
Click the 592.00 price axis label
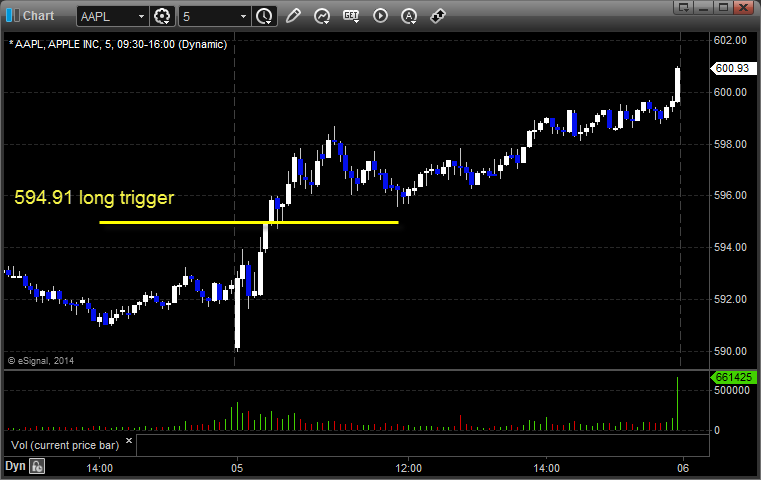tap(730, 299)
